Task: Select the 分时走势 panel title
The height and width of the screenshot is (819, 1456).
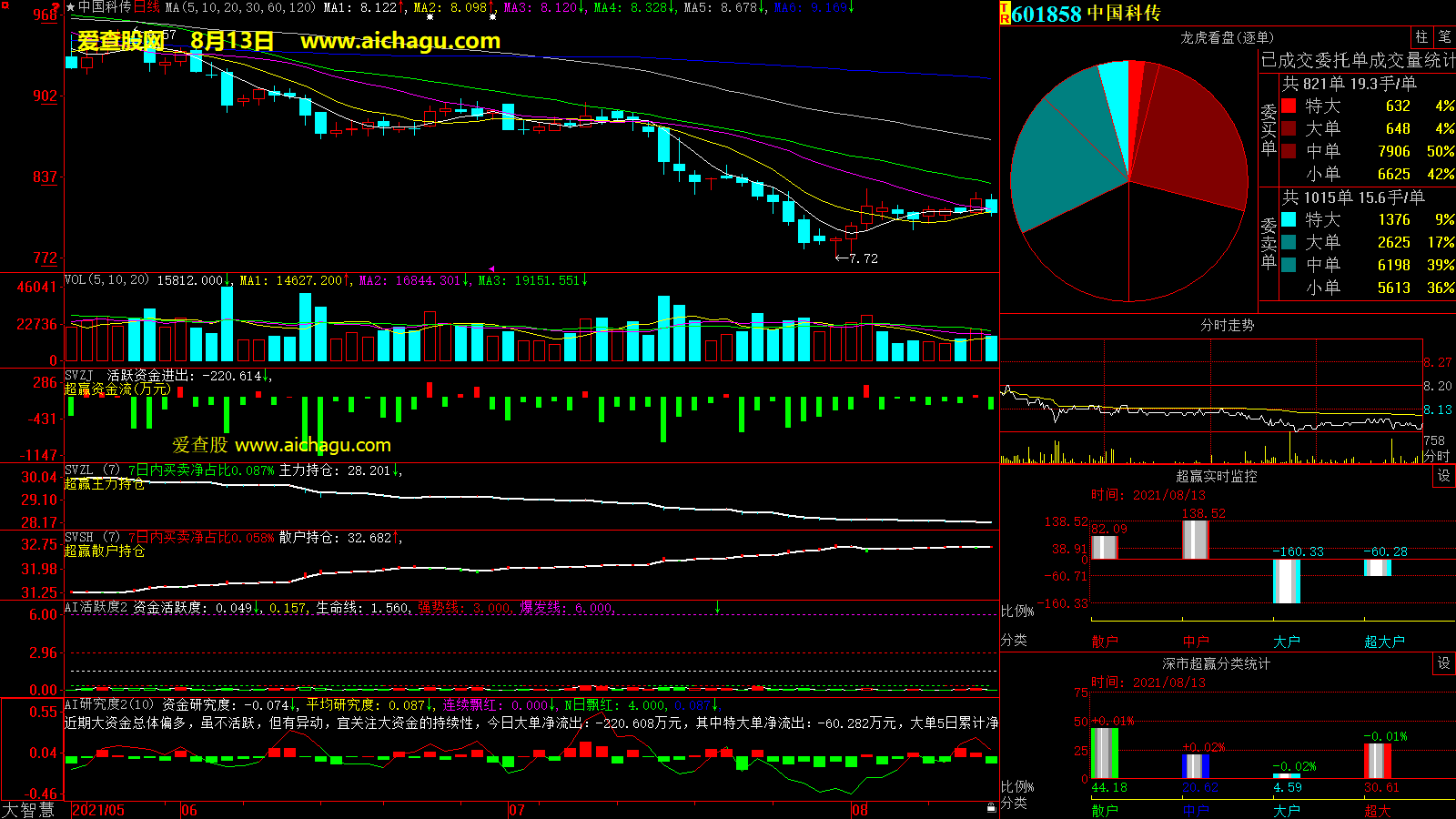Action: point(1227,325)
